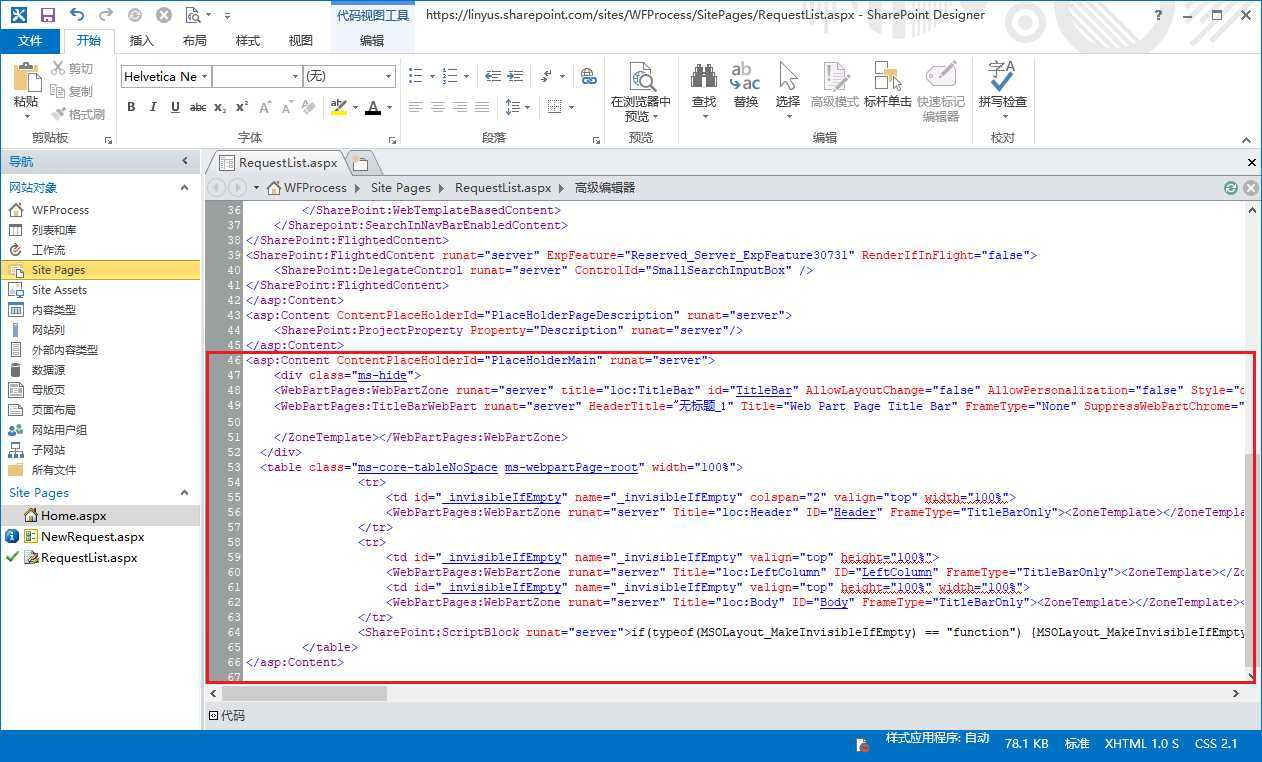1262x762 pixels.
Task: Collapse the 导航 navigation pane
Action: tap(185, 161)
